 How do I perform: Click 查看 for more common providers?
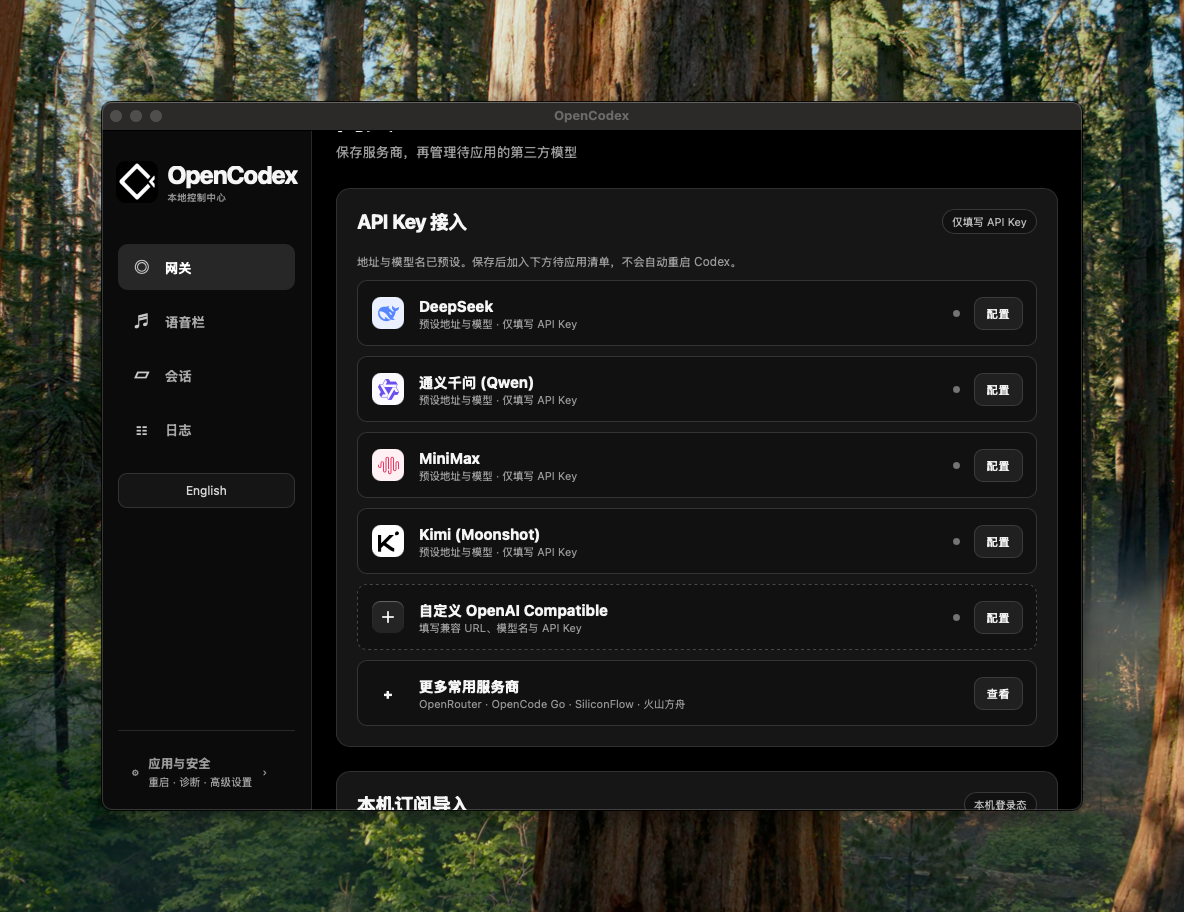998,694
